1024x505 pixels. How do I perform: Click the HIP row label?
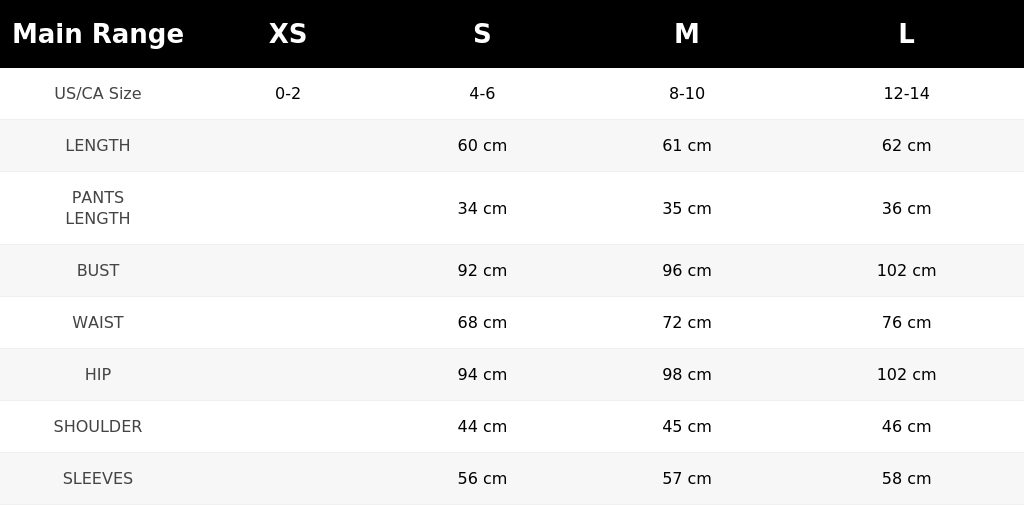point(98,374)
